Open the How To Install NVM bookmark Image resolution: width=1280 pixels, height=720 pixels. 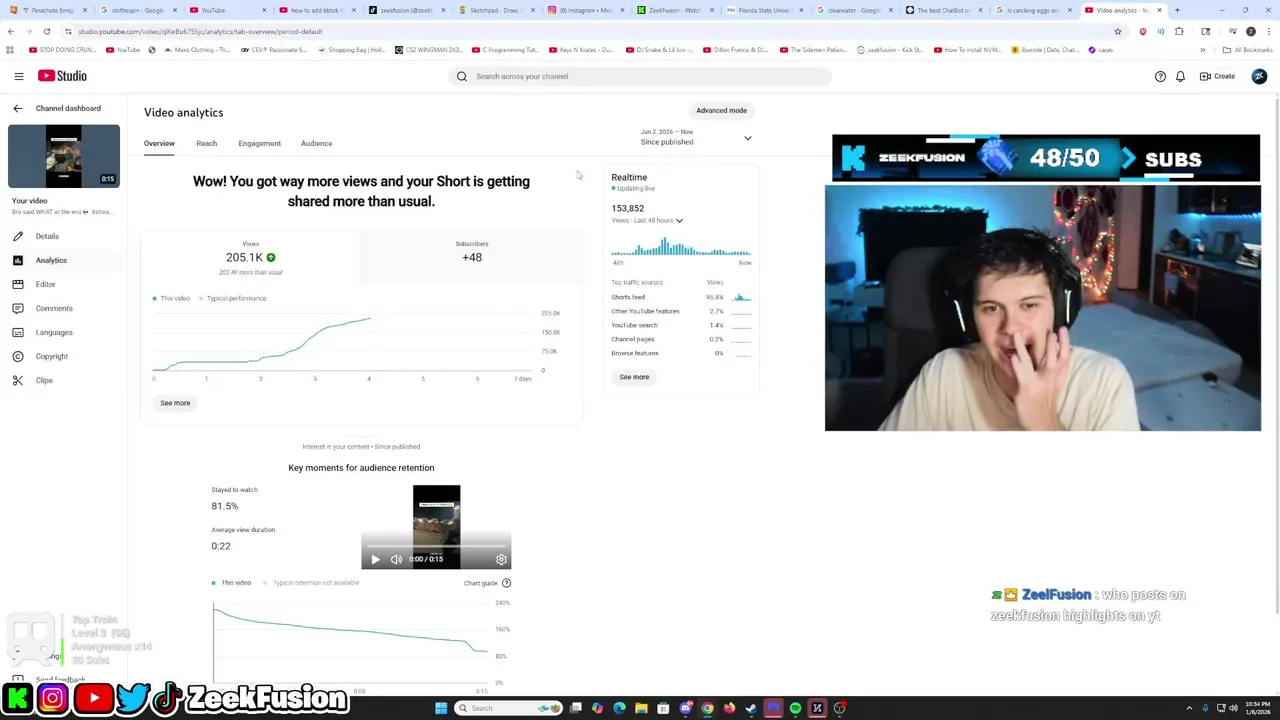(x=965, y=50)
